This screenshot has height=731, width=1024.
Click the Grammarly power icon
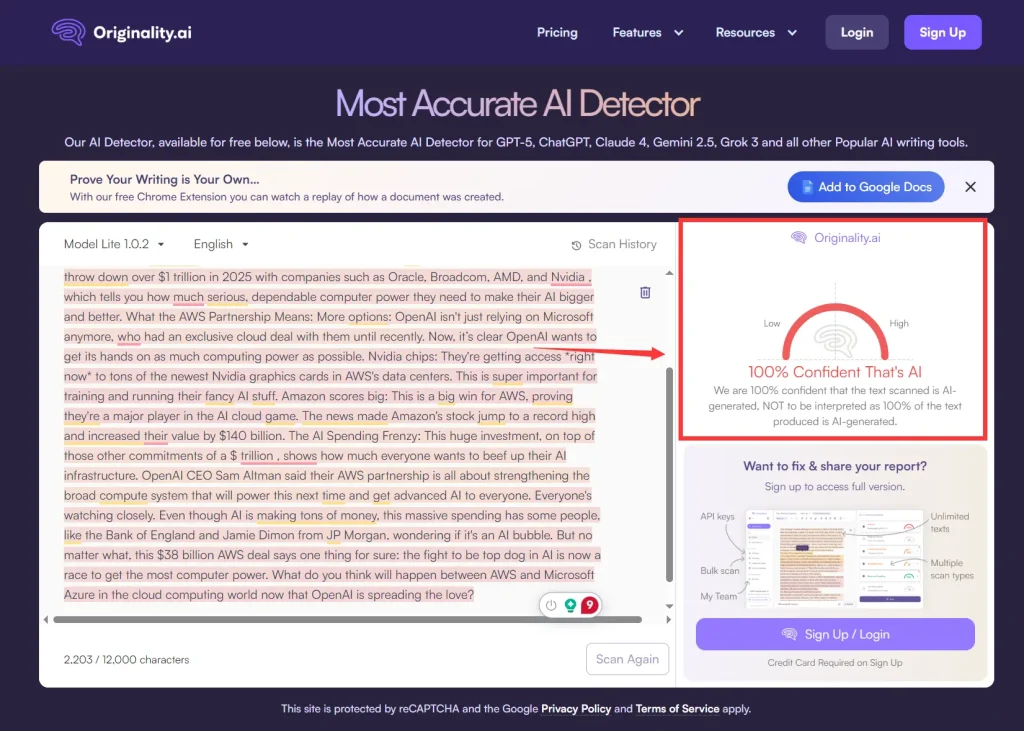click(551, 605)
